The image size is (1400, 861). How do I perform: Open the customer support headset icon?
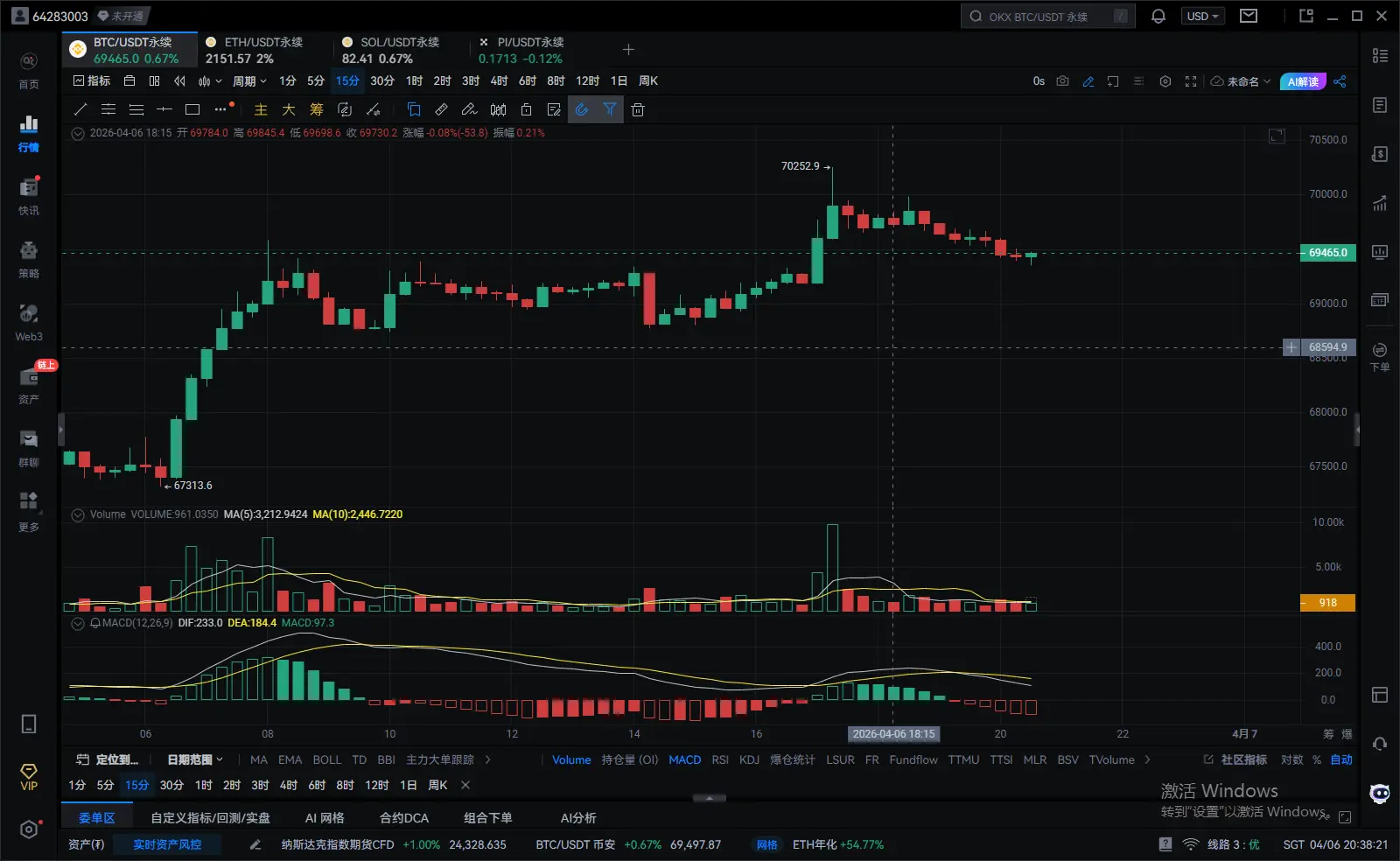click(1380, 744)
